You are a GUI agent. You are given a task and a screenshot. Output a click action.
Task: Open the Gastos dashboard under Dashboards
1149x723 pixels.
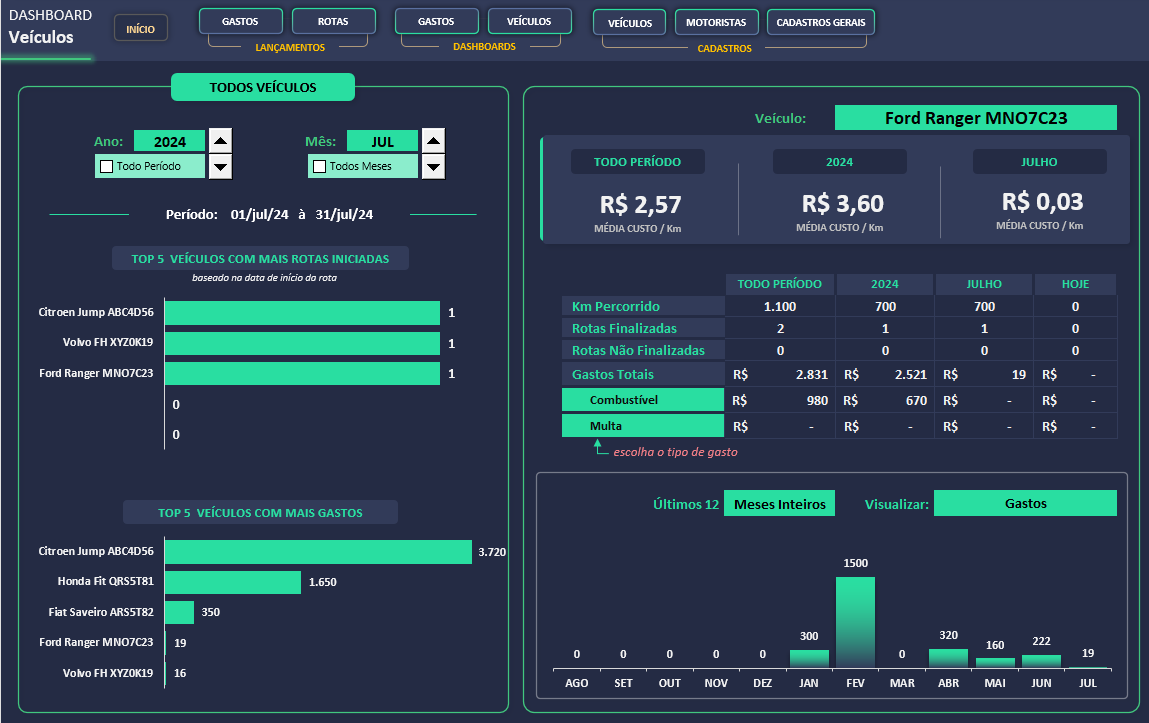point(436,21)
